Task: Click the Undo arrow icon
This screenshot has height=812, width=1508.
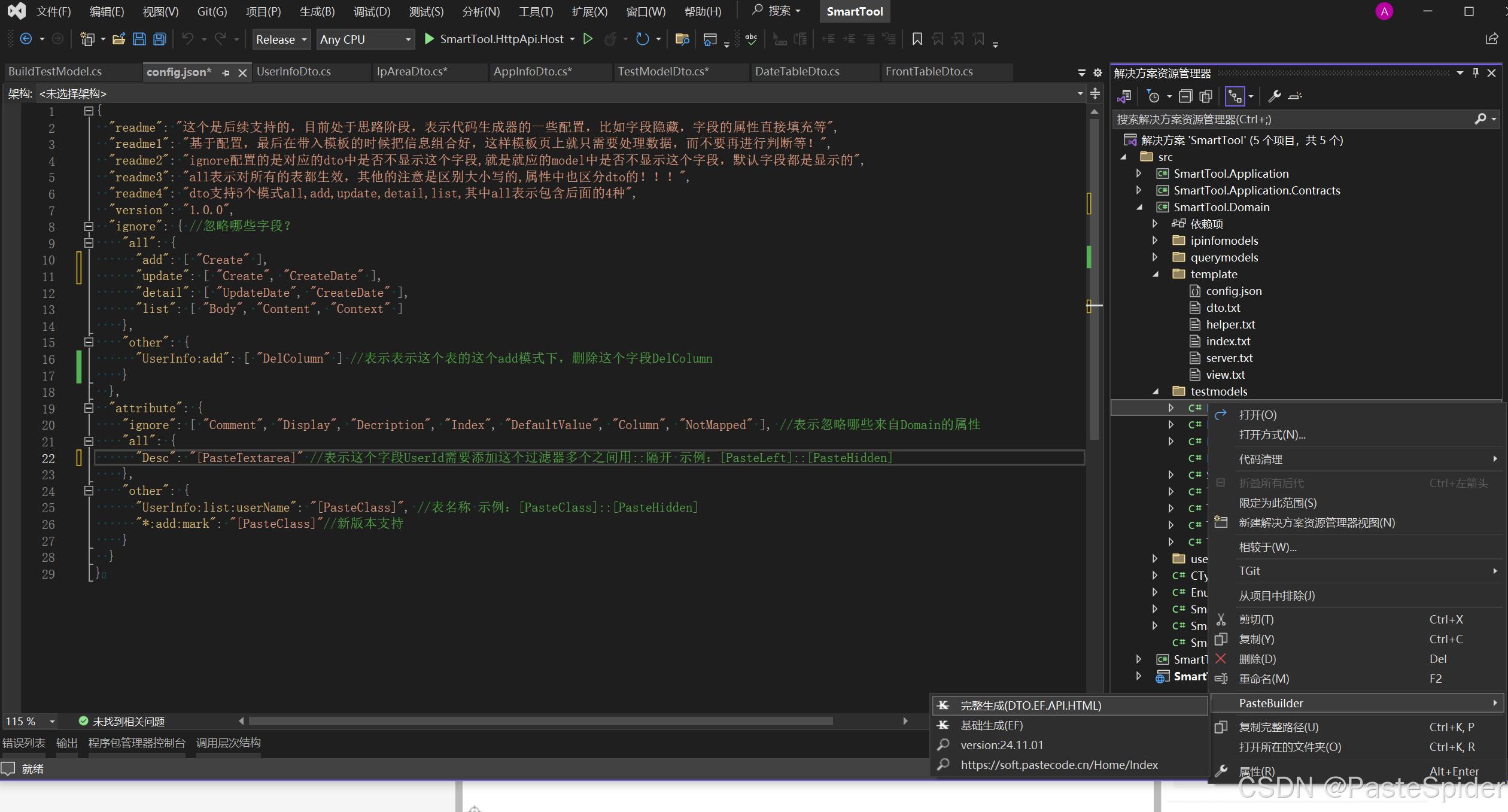Action: [x=188, y=39]
